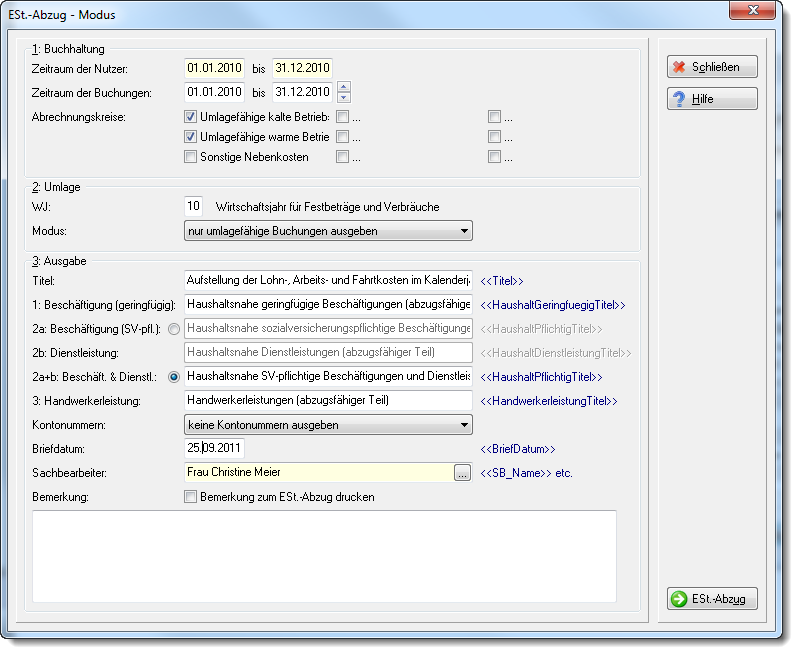Click the red X Schließen icon
798x654 pixels.
pyautogui.click(x=679, y=67)
